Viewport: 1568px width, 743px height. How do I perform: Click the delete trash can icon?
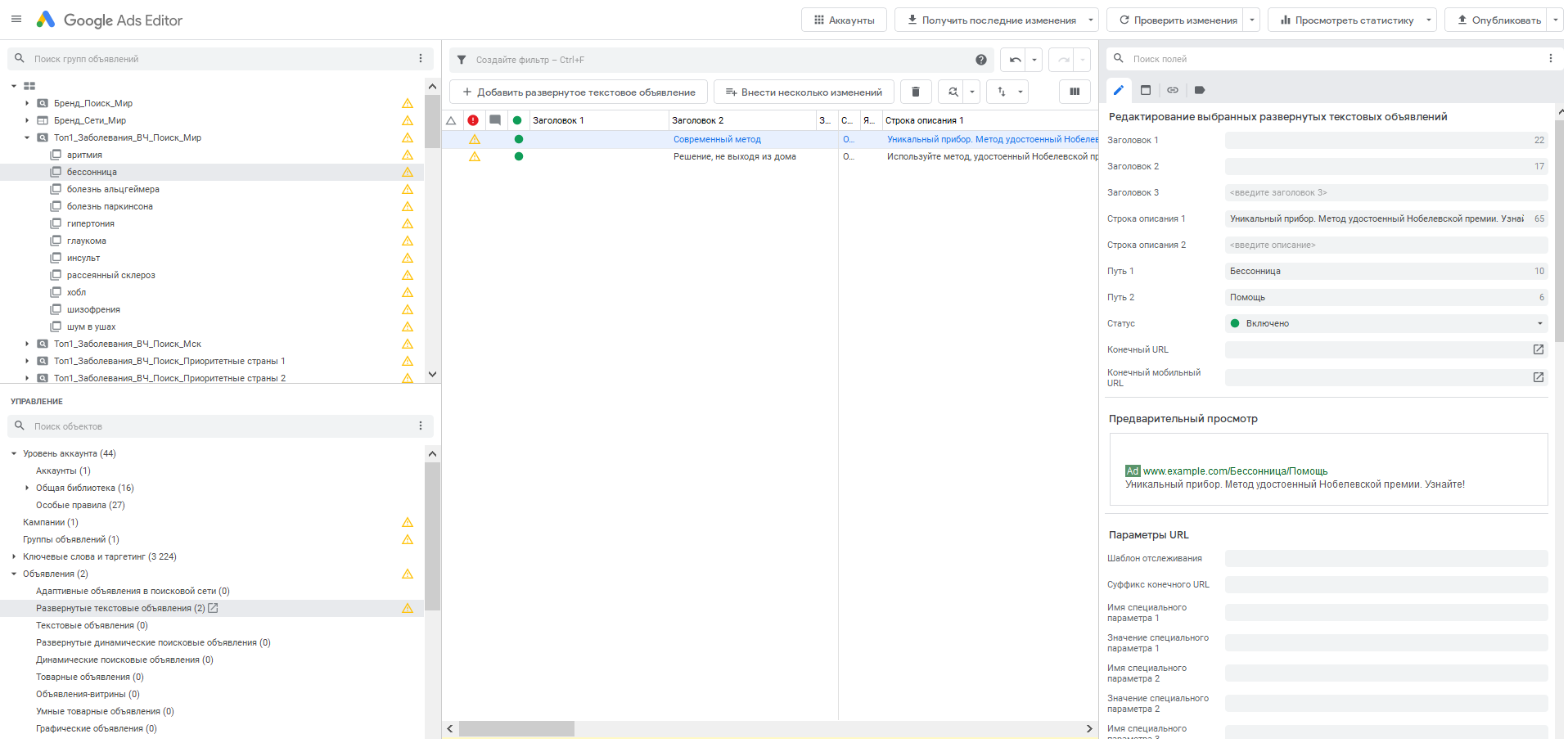(916, 92)
